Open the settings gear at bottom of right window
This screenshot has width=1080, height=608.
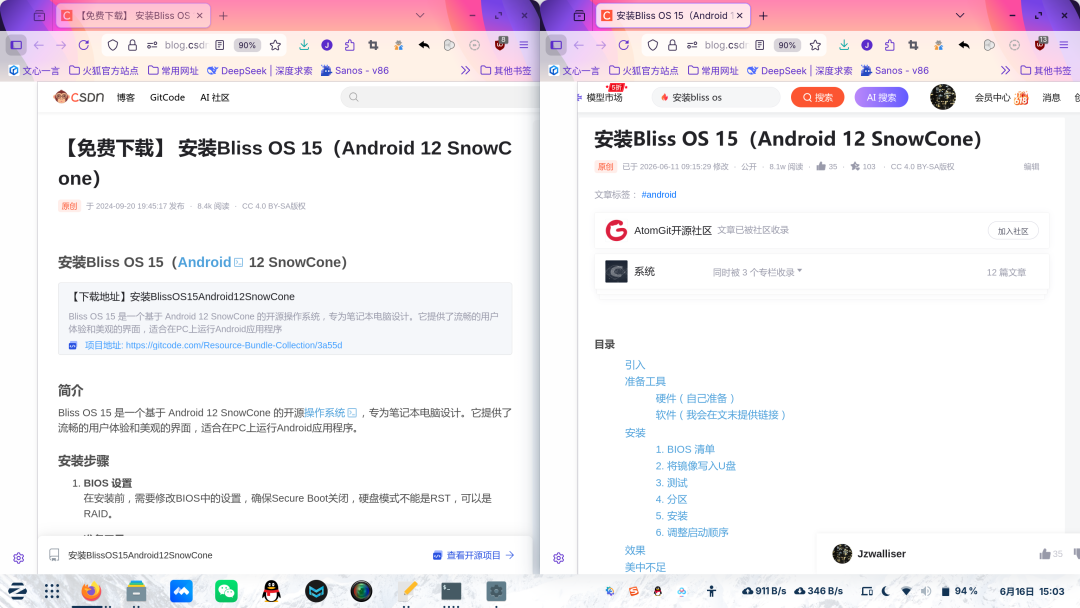click(559, 558)
